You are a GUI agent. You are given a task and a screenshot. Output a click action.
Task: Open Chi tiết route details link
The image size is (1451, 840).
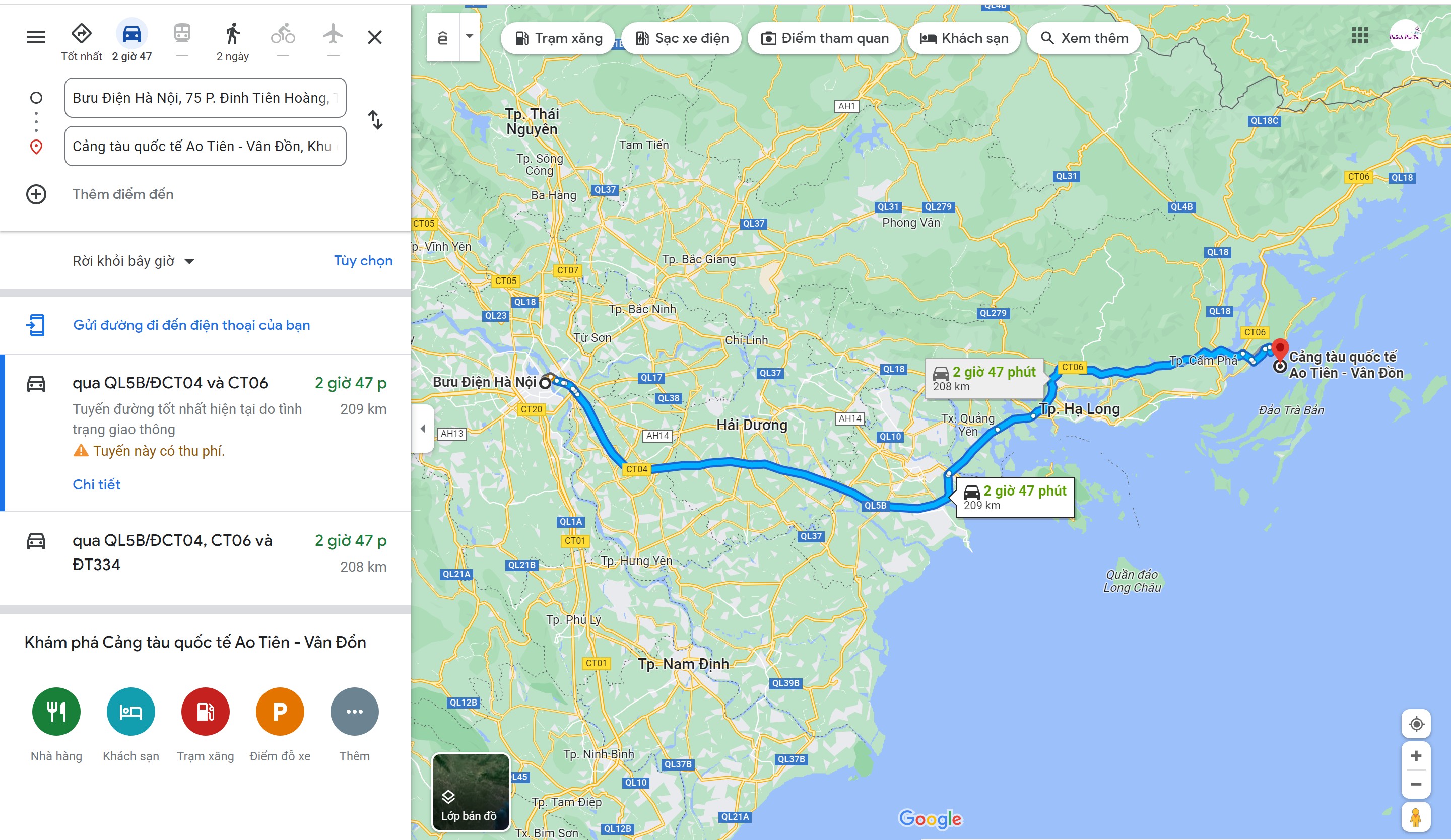click(x=97, y=485)
